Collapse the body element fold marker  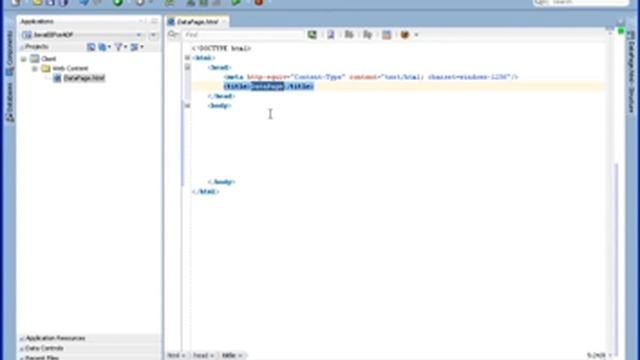click(187, 106)
